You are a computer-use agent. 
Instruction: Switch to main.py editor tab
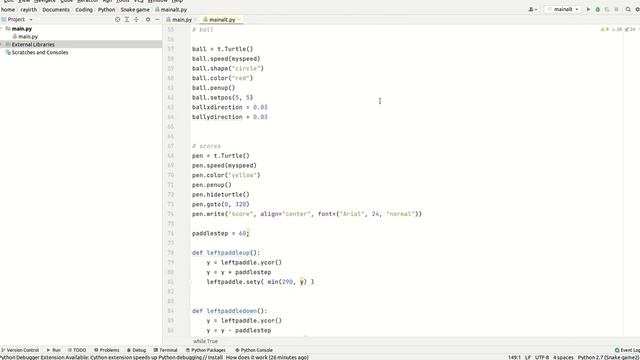click(x=182, y=19)
